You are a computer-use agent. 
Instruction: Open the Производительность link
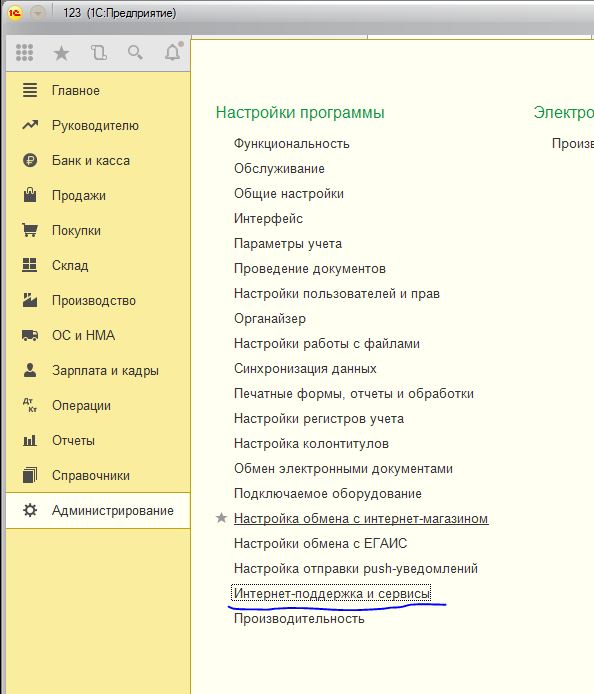299,619
